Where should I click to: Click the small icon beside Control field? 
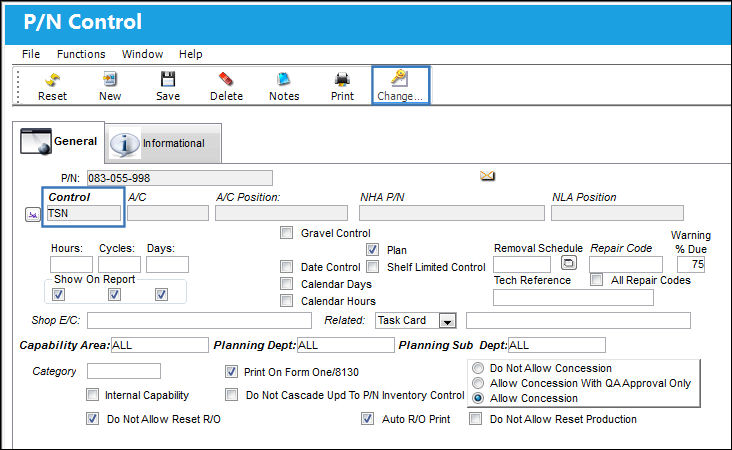tap(33, 215)
